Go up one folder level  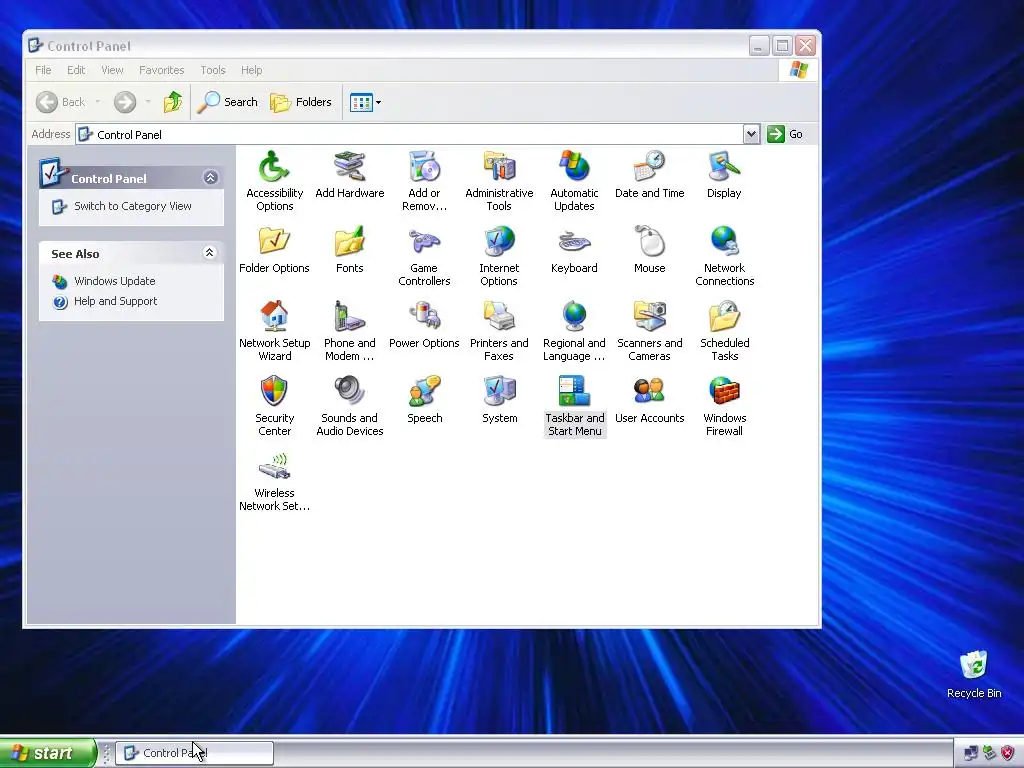pyautogui.click(x=173, y=102)
